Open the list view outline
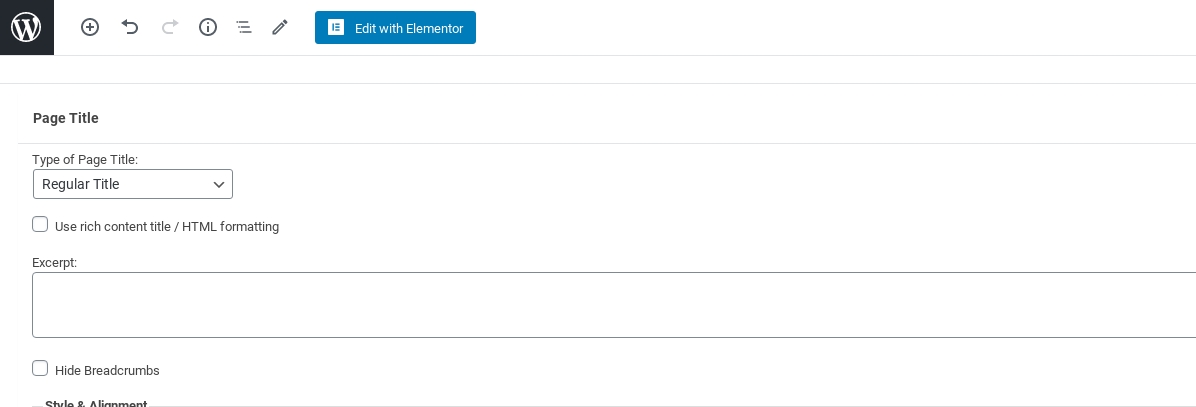The width and height of the screenshot is (1196, 407). coord(244,28)
